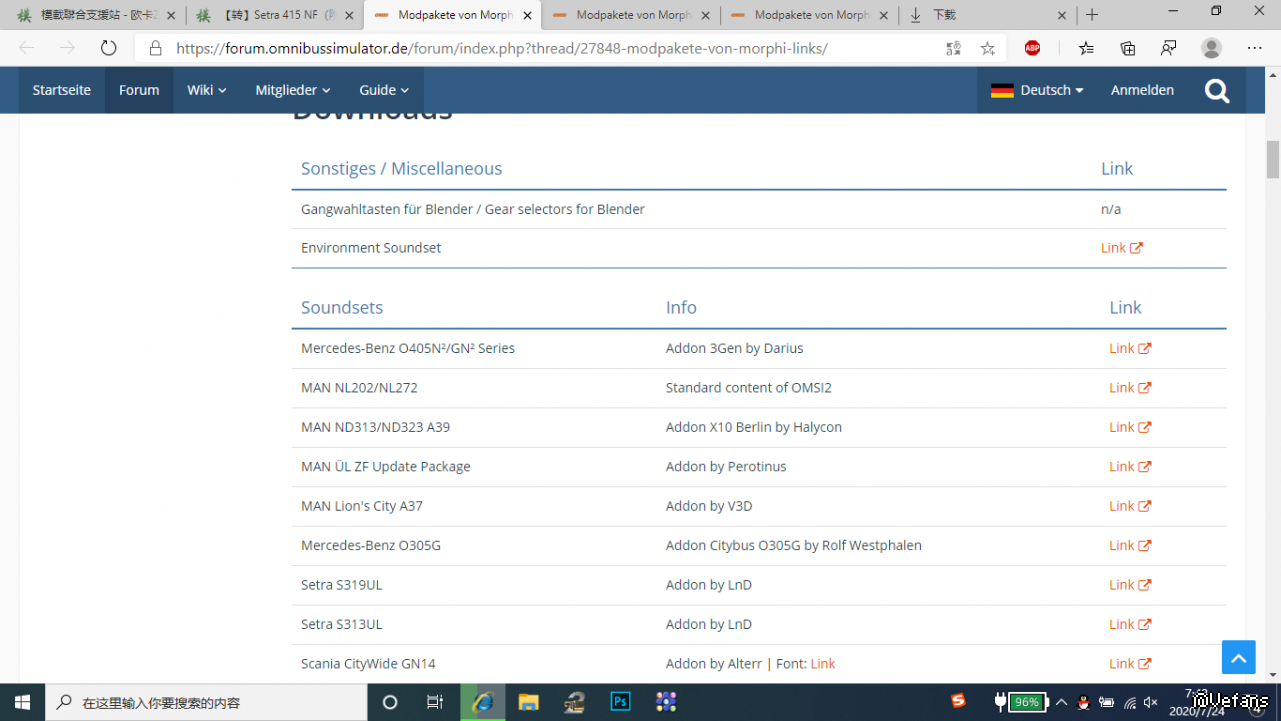
Task: Open the volume control in the tray
Action: 1150,702
